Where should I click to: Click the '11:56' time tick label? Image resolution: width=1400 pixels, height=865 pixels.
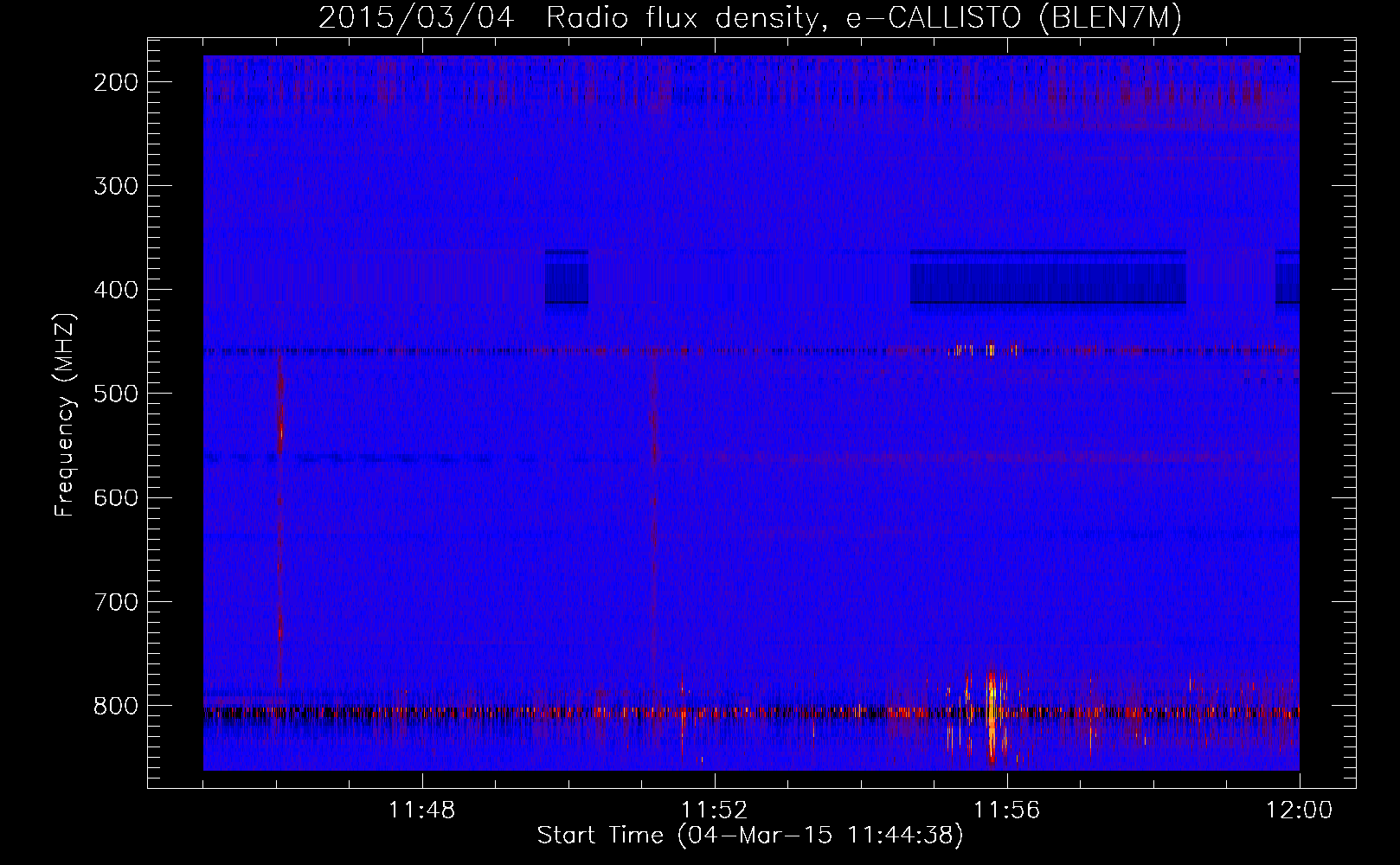[x=1006, y=811]
